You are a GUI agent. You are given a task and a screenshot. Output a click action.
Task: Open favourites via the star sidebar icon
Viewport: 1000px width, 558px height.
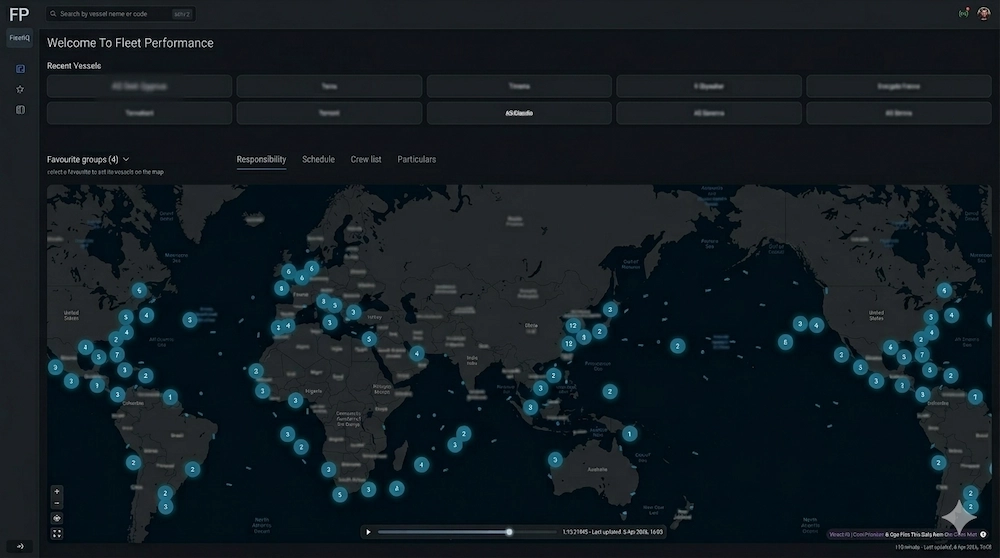pos(20,89)
